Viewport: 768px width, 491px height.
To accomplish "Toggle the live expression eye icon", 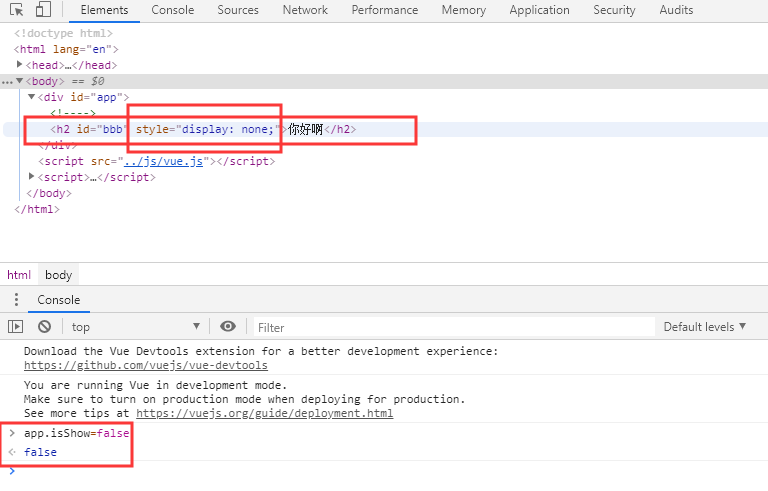I will pyautogui.click(x=228, y=326).
